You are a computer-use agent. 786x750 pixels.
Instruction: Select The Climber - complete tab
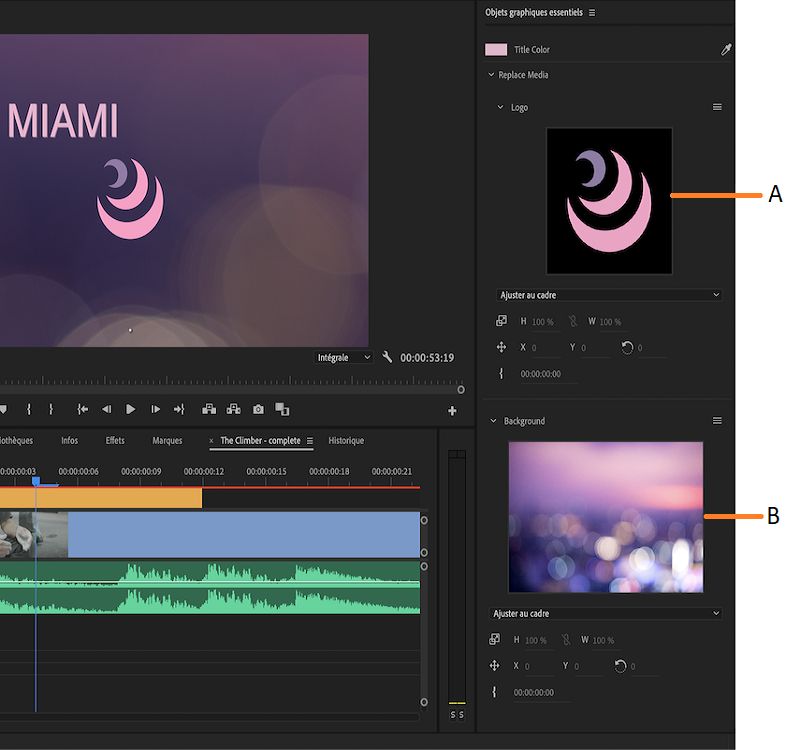(261, 440)
